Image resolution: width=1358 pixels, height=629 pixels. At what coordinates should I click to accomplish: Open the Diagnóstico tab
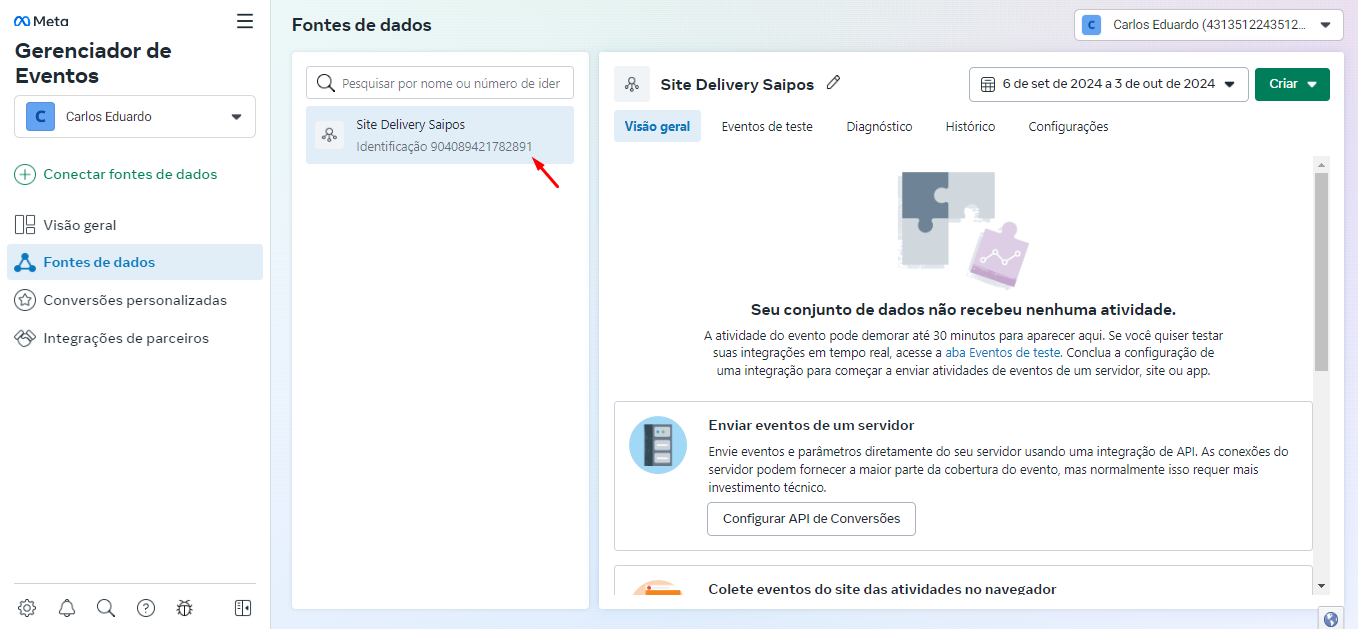879,127
